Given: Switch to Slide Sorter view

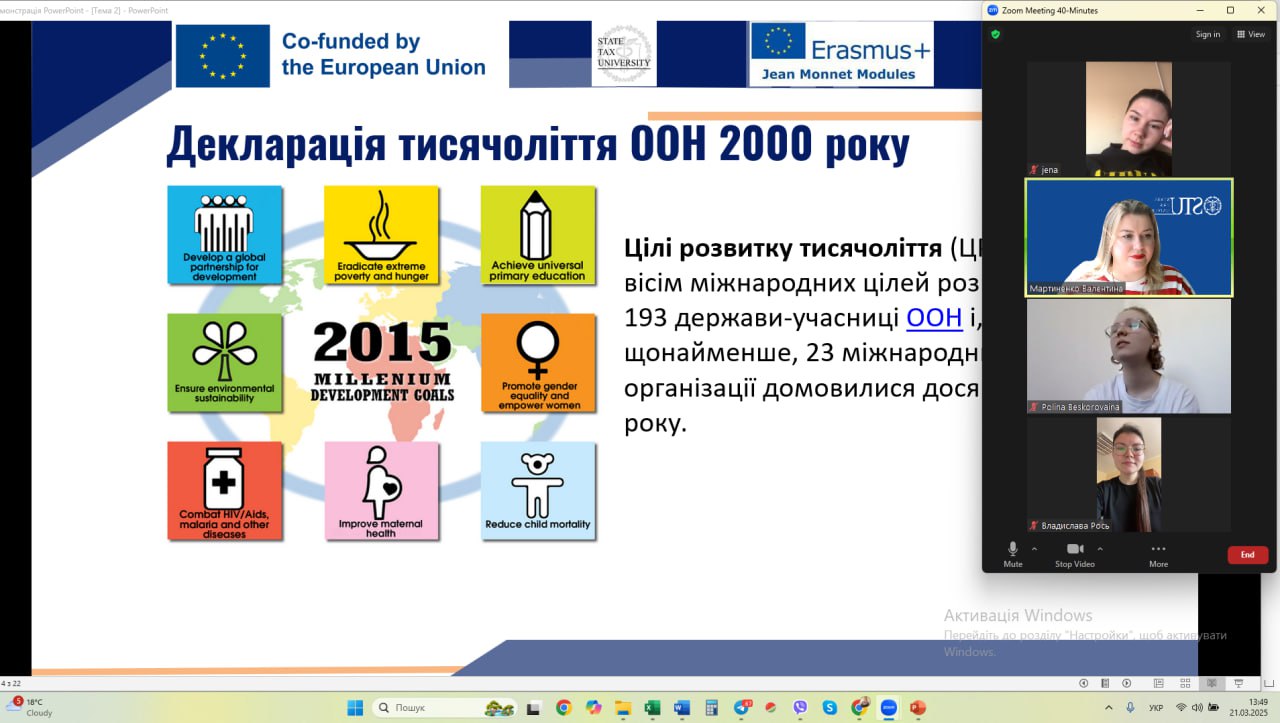Looking at the screenshot, I should coord(1185,683).
